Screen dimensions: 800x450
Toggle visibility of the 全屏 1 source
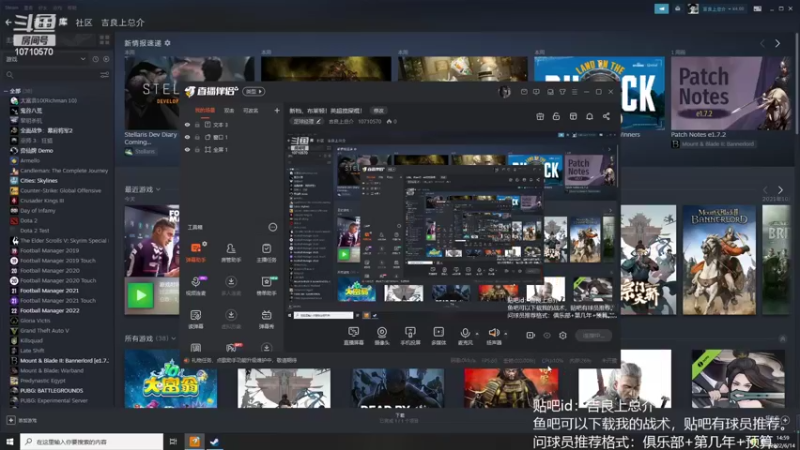tap(187, 149)
